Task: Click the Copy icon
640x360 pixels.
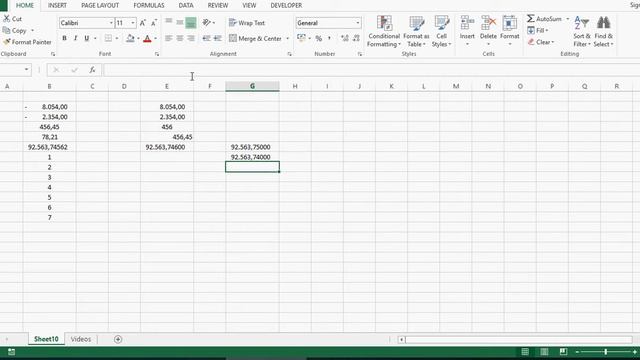Action: (7, 30)
